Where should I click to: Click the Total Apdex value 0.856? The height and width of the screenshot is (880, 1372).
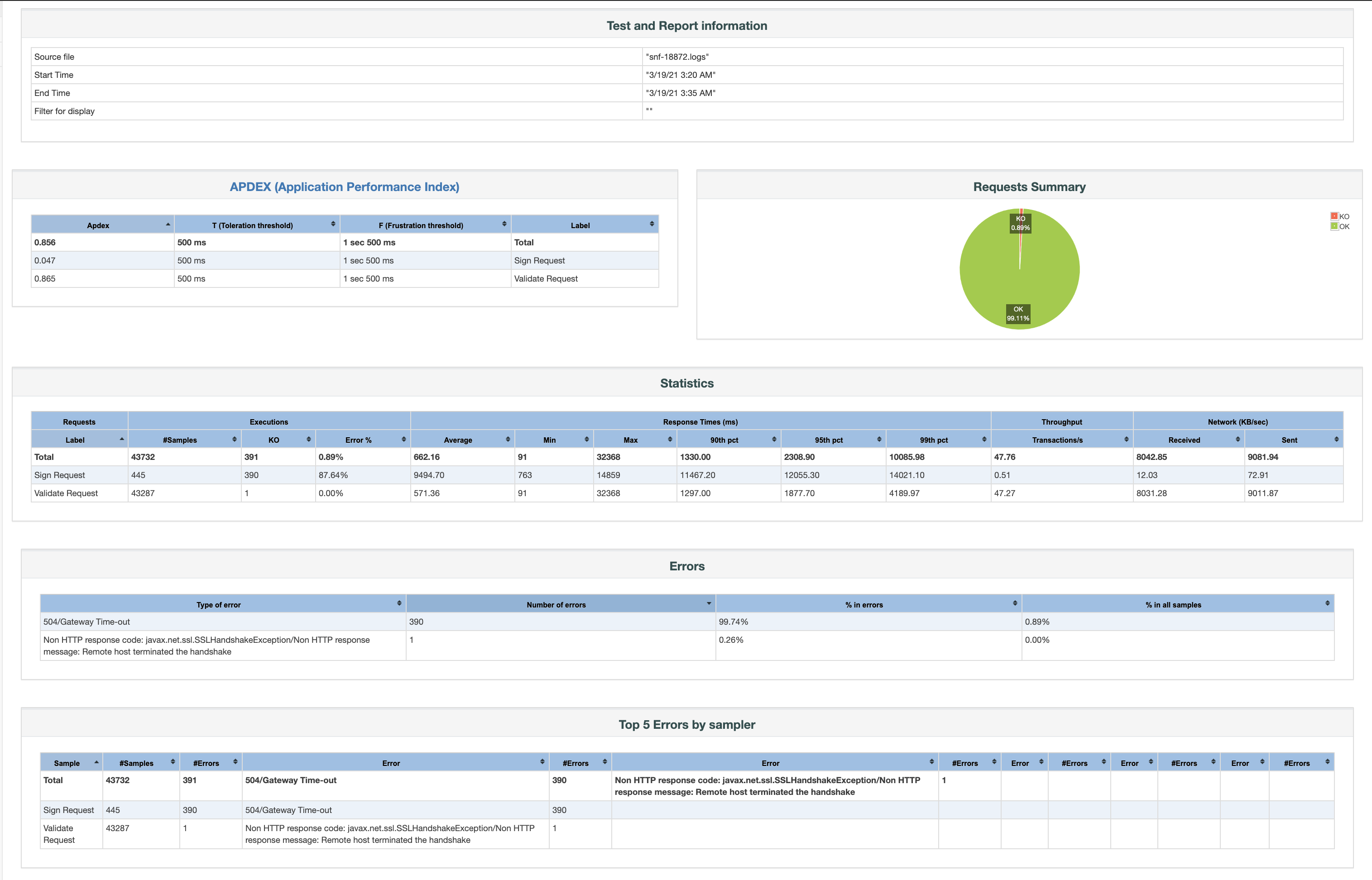[44, 242]
